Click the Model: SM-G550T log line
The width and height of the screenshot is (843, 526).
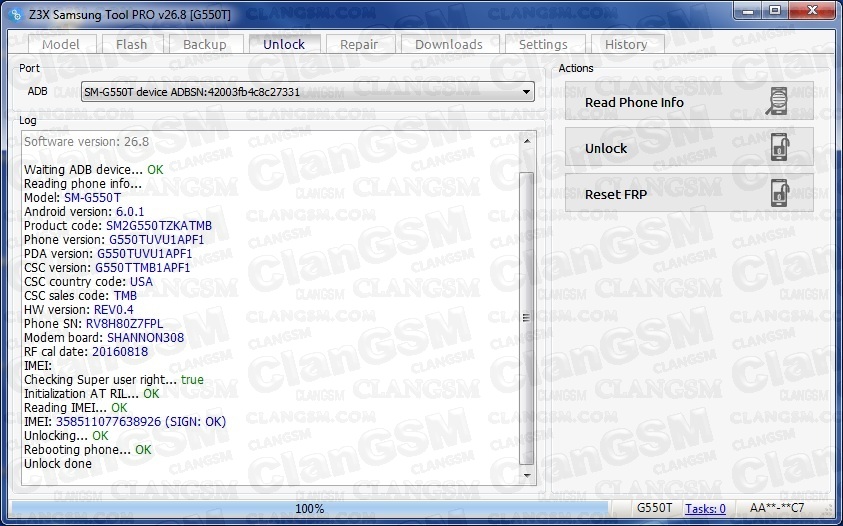(73, 198)
